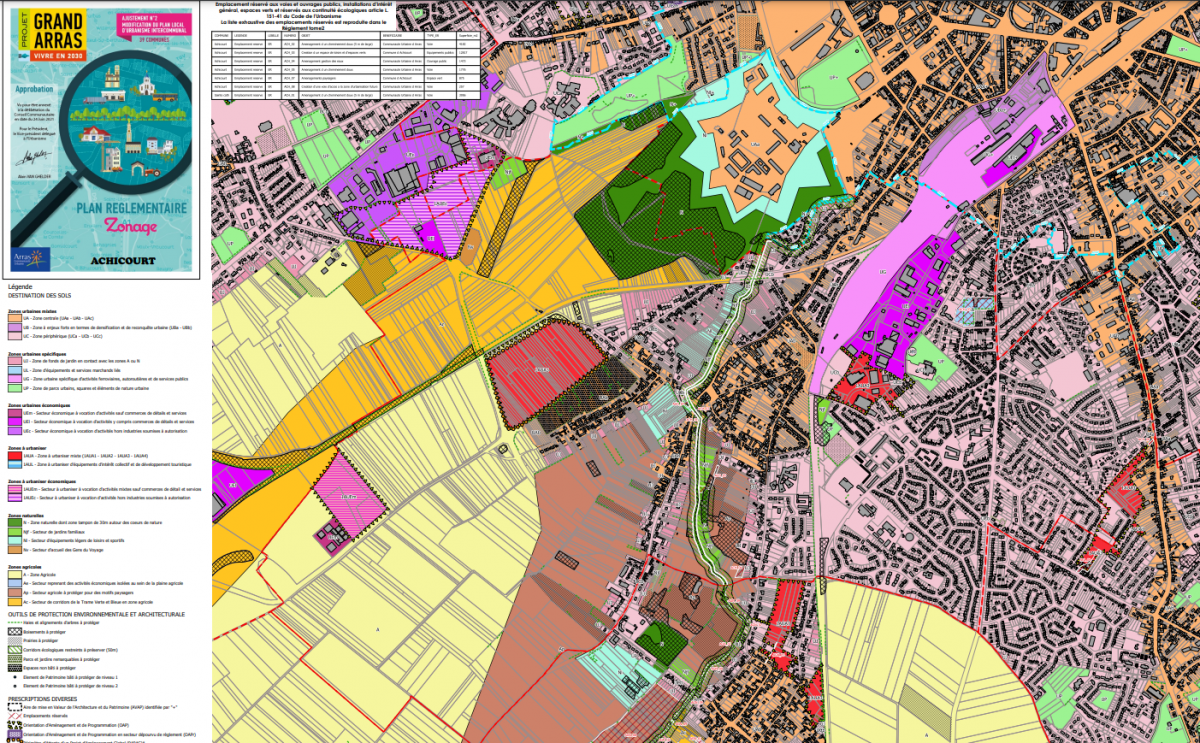Click the ACHICOURT title on the poster
Image resolution: width=1200 pixels, height=743 pixels.
[x=123, y=260]
